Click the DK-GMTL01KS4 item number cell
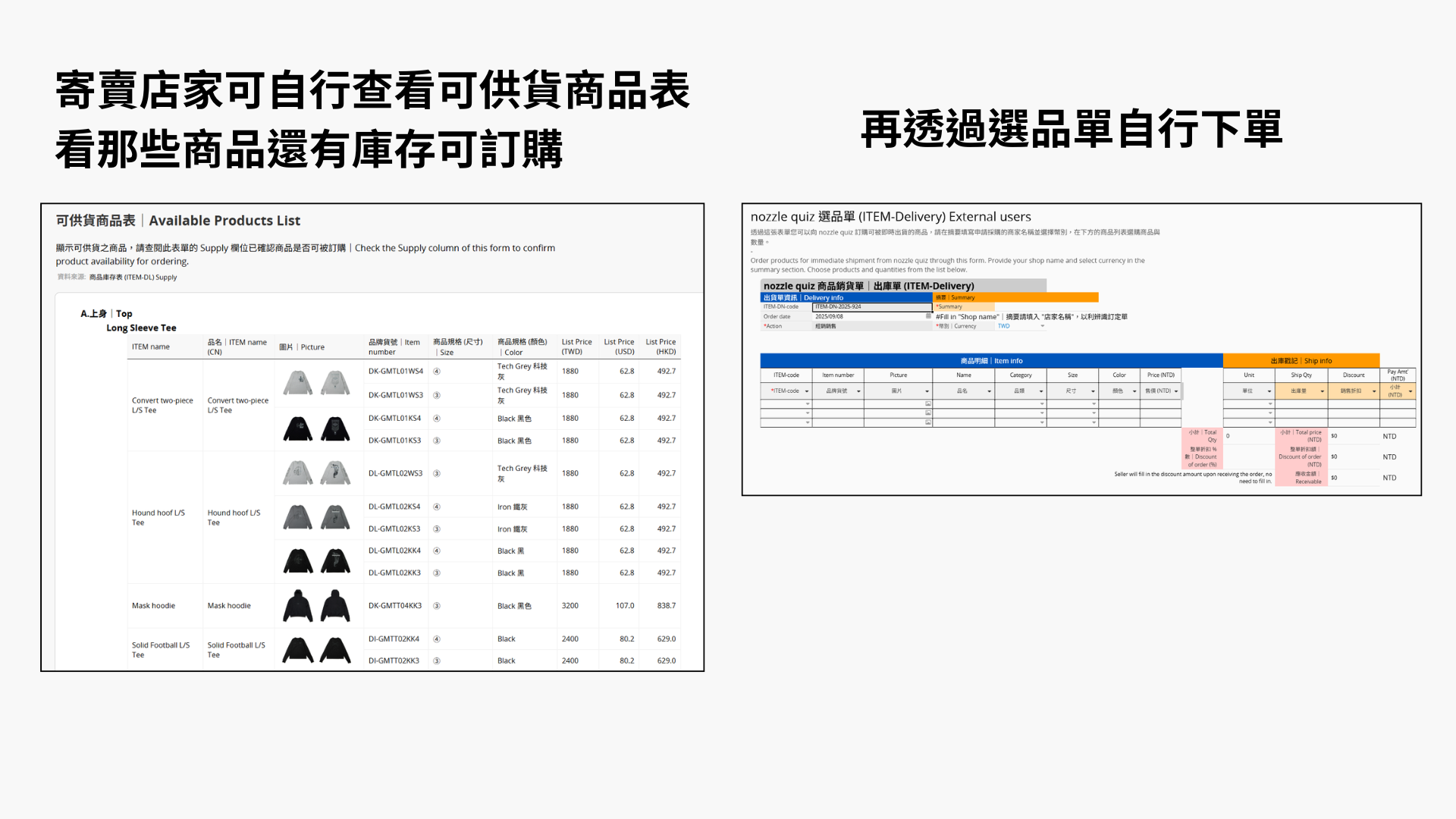The image size is (1456, 819). pyautogui.click(x=394, y=418)
